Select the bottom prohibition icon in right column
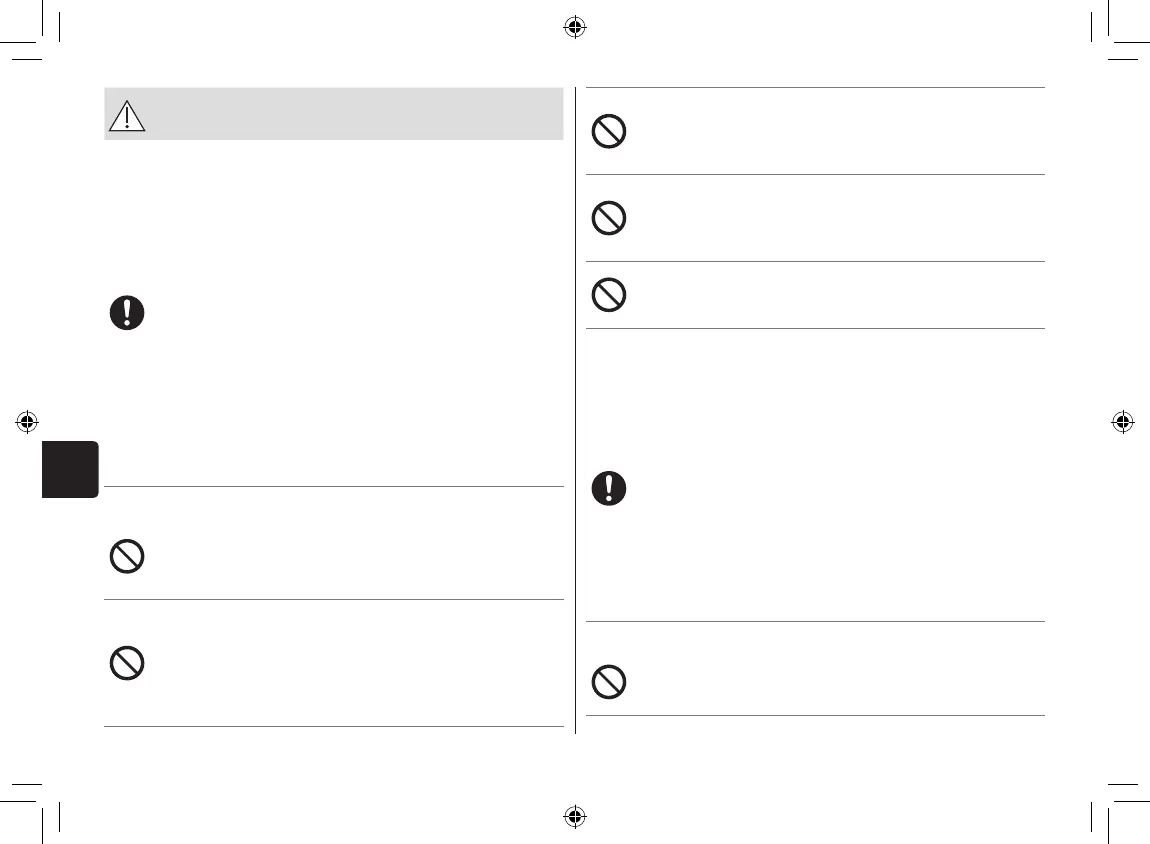The height and width of the screenshot is (844, 1150). pyautogui.click(x=609, y=682)
